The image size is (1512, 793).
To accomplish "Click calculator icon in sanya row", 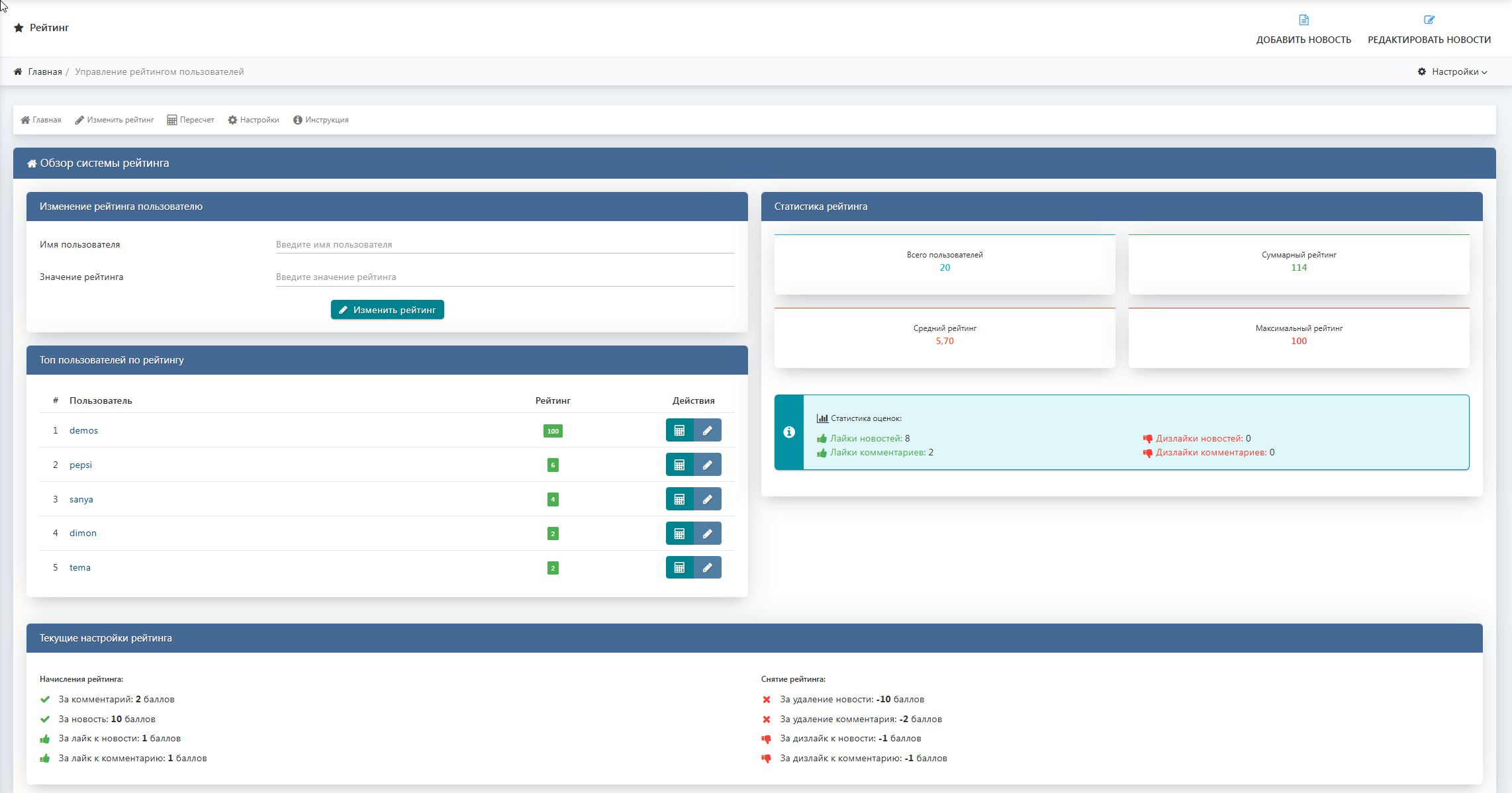I will [x=679, y=499].
